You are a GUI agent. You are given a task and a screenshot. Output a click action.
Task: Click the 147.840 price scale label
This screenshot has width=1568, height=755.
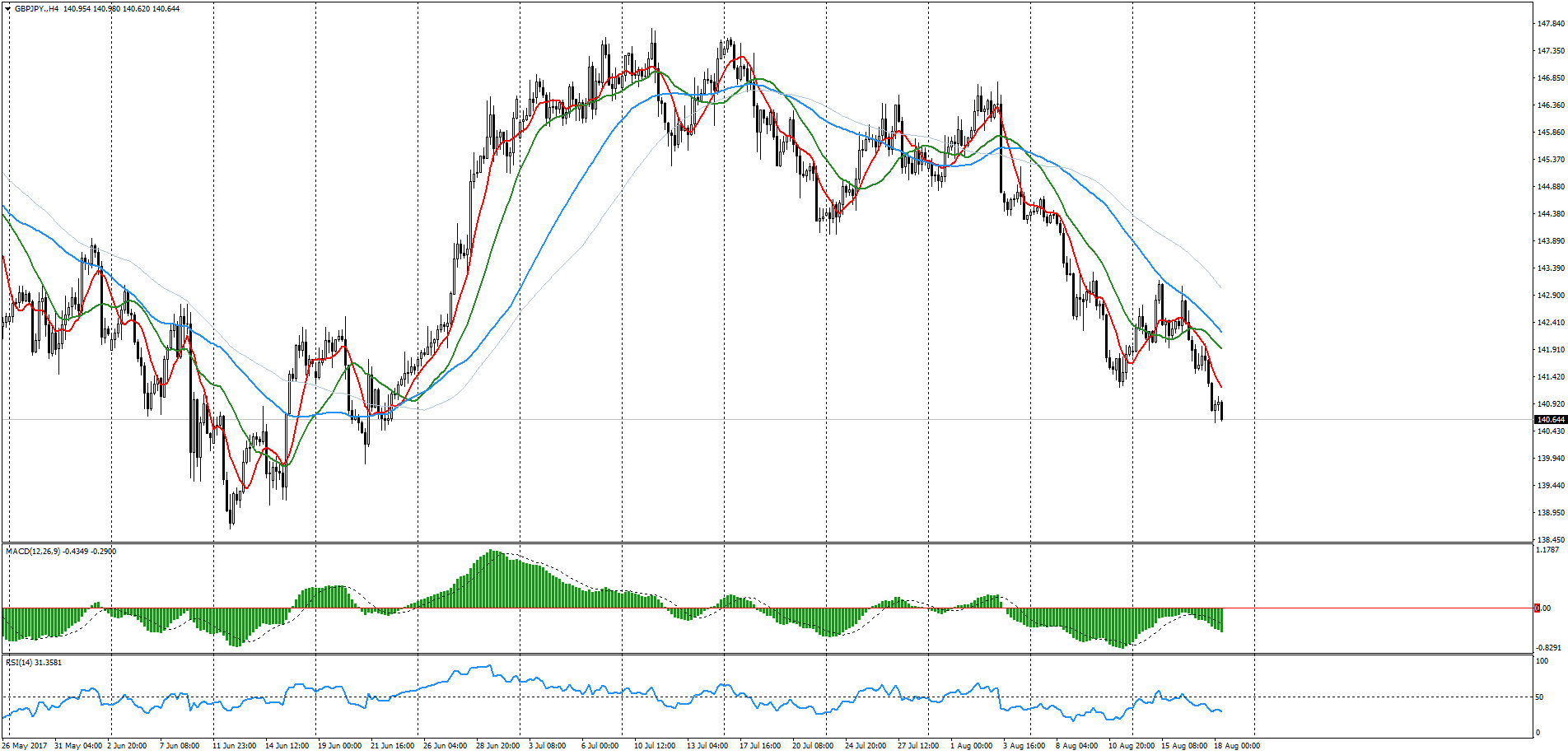[1551, 24]
